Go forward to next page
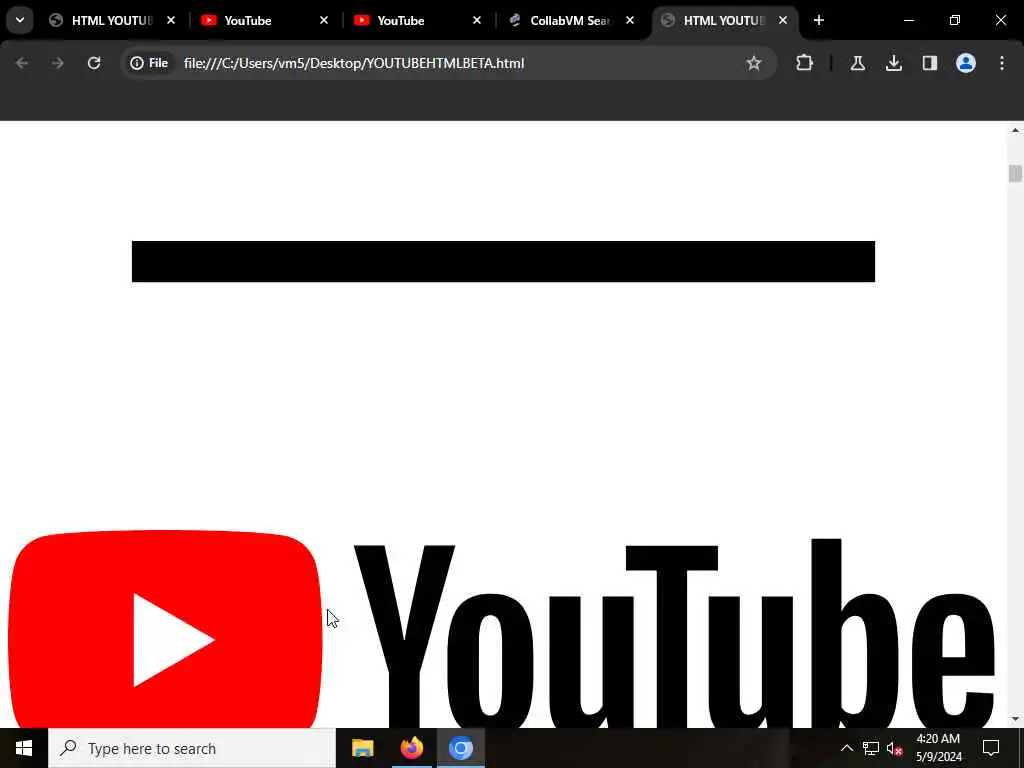The image size is (1024, 768). [x=57, y=63]
